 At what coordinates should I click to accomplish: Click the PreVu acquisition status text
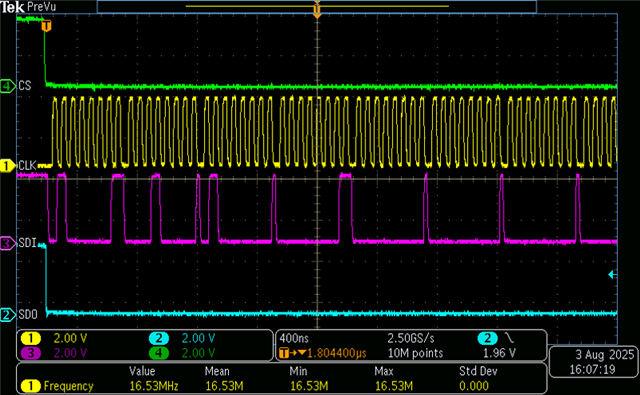pyautogui.click(x=41, y=7)
